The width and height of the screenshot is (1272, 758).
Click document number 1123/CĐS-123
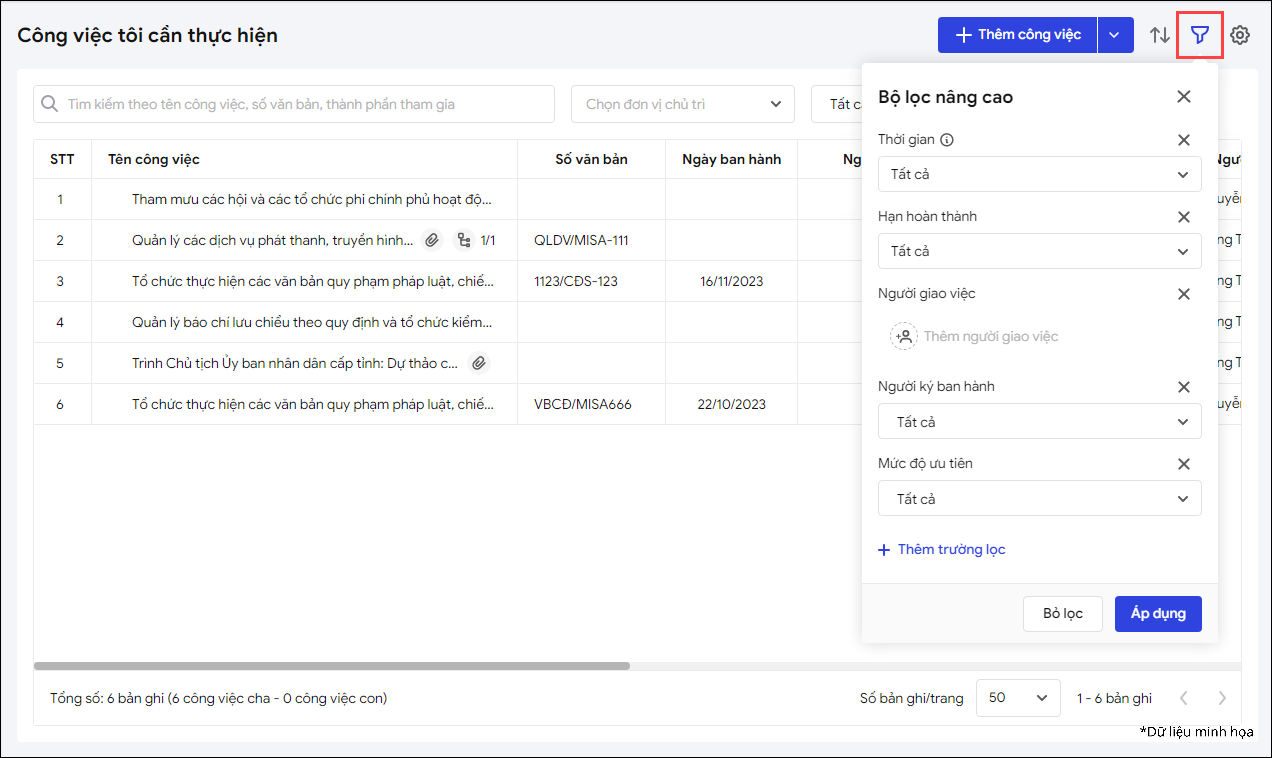576,281
